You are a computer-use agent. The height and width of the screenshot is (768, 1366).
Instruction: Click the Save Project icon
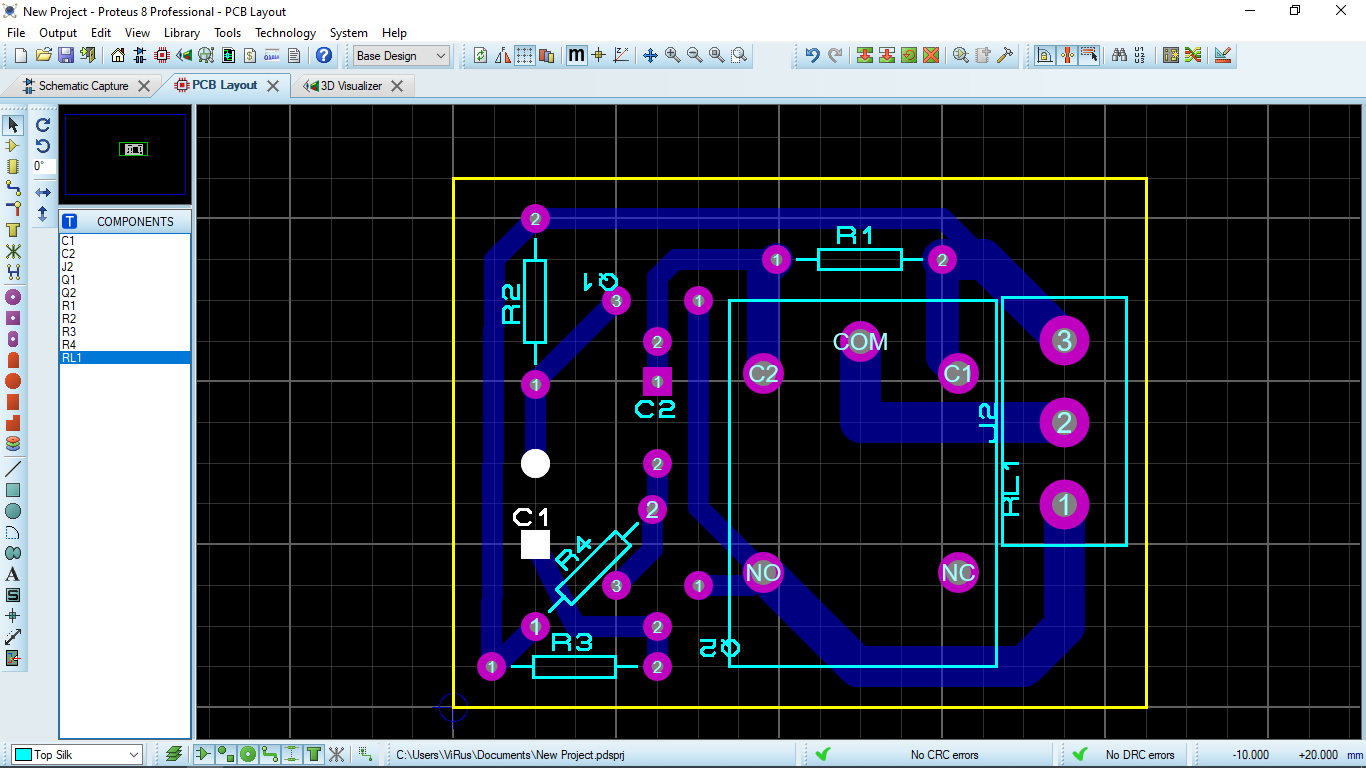tap(66, 56)
